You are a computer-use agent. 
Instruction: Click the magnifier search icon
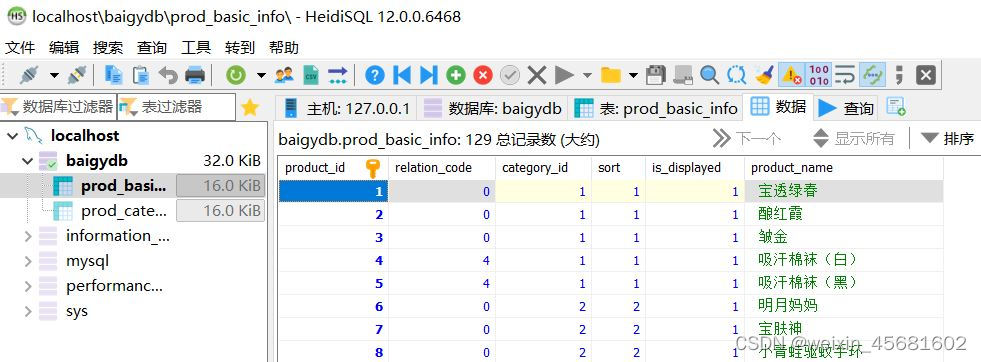click(709, 76)
